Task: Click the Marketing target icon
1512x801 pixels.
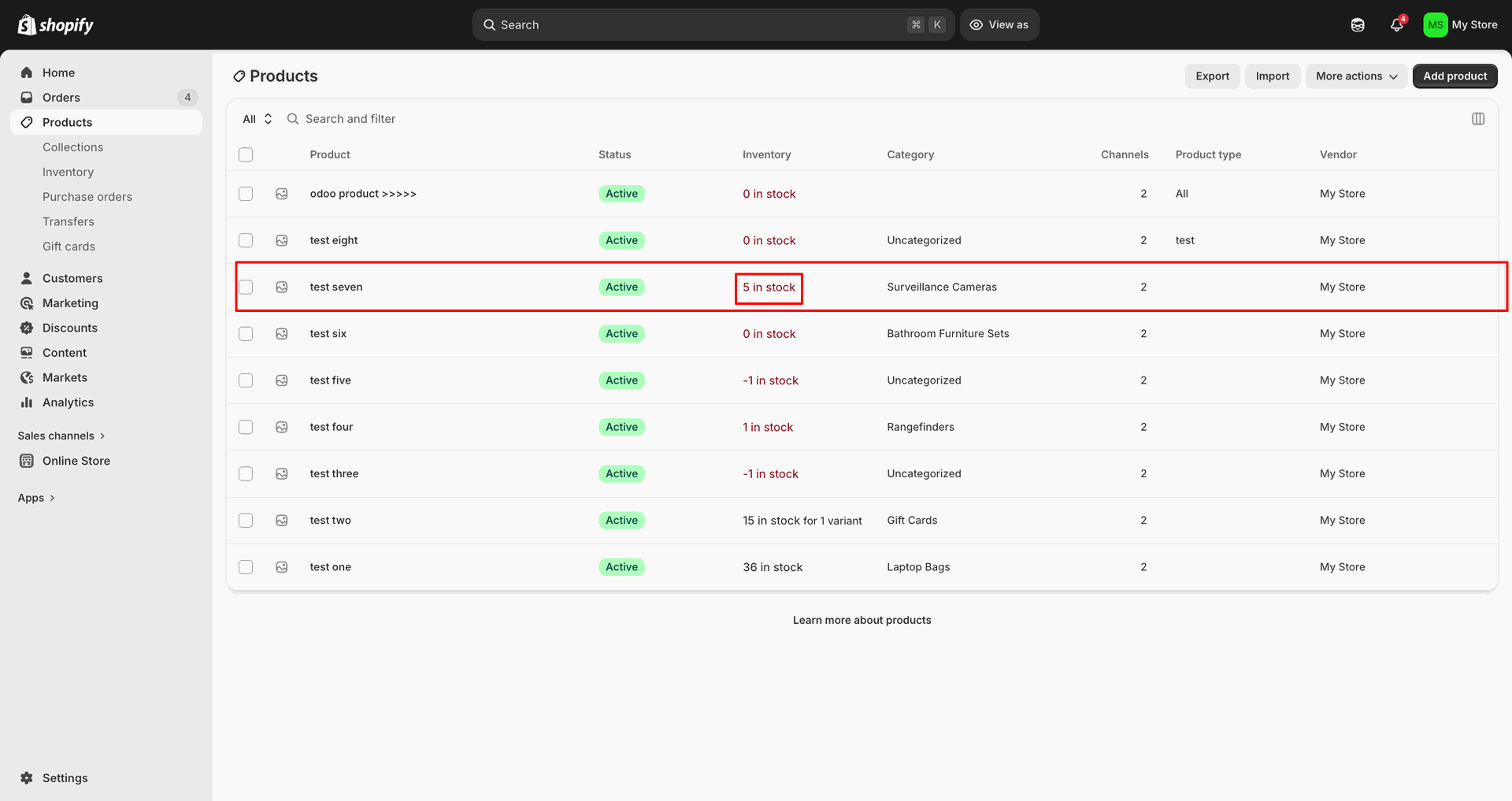Action: pos(27,303)
